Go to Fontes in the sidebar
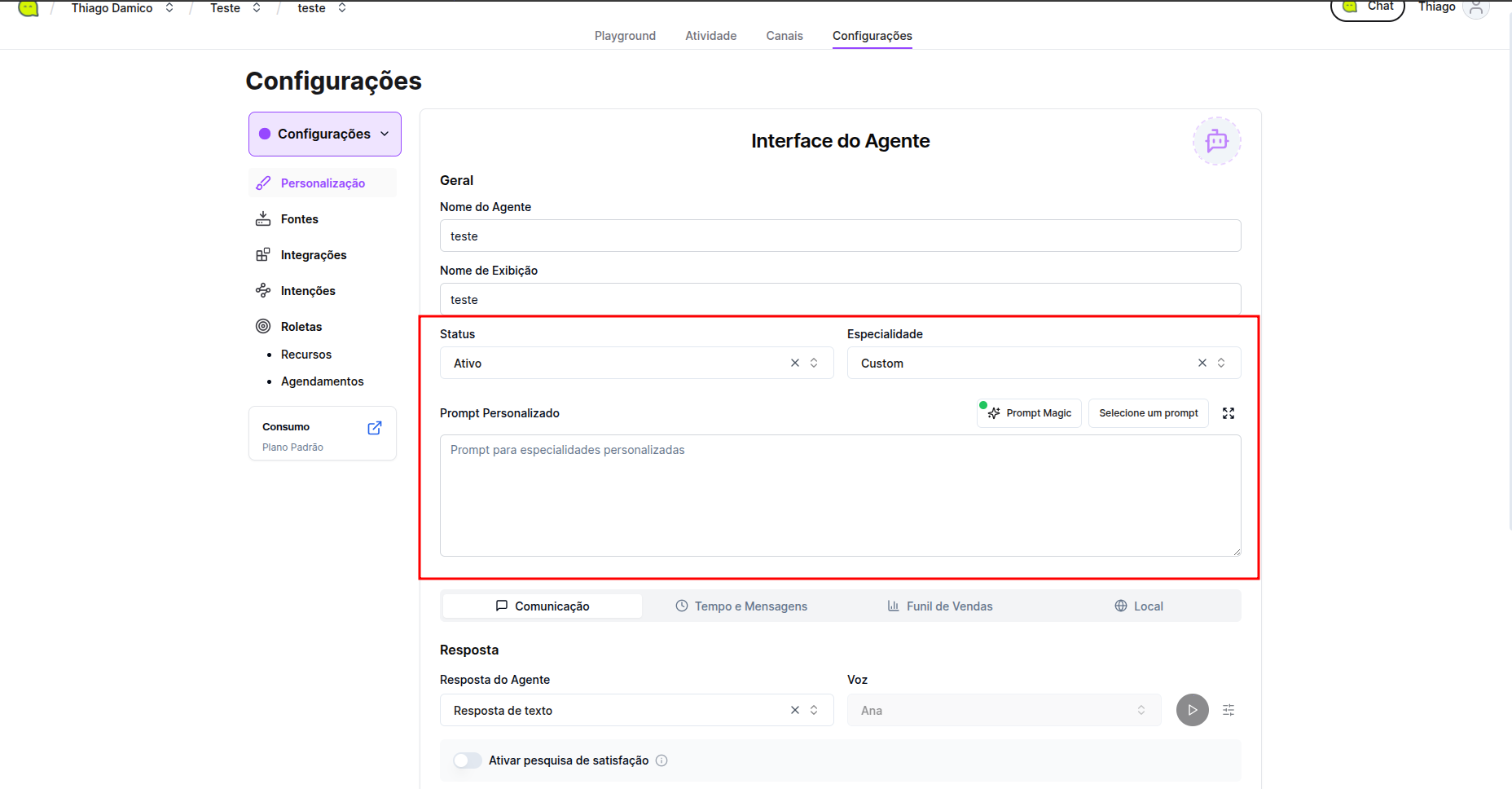The width and height of the screenshot is (1512, 789). pos(299,219)
